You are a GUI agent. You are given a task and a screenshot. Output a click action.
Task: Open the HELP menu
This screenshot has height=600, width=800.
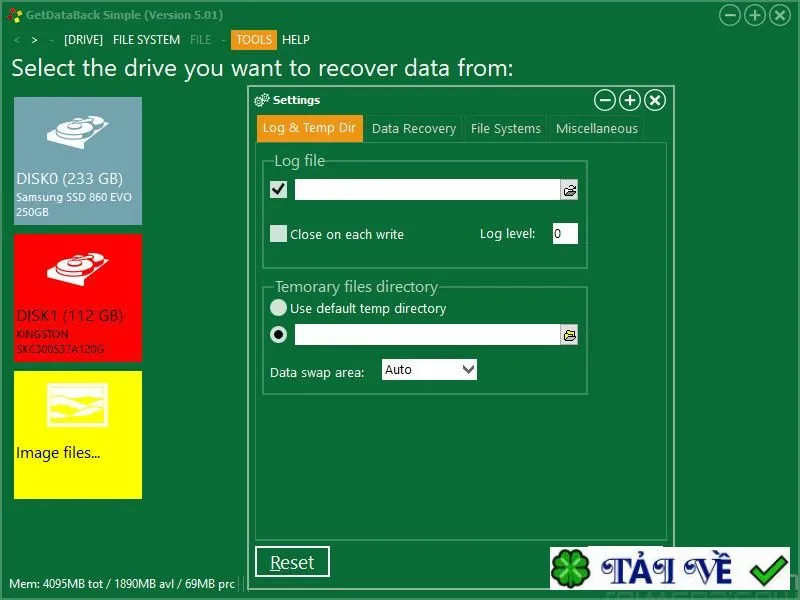296,40
